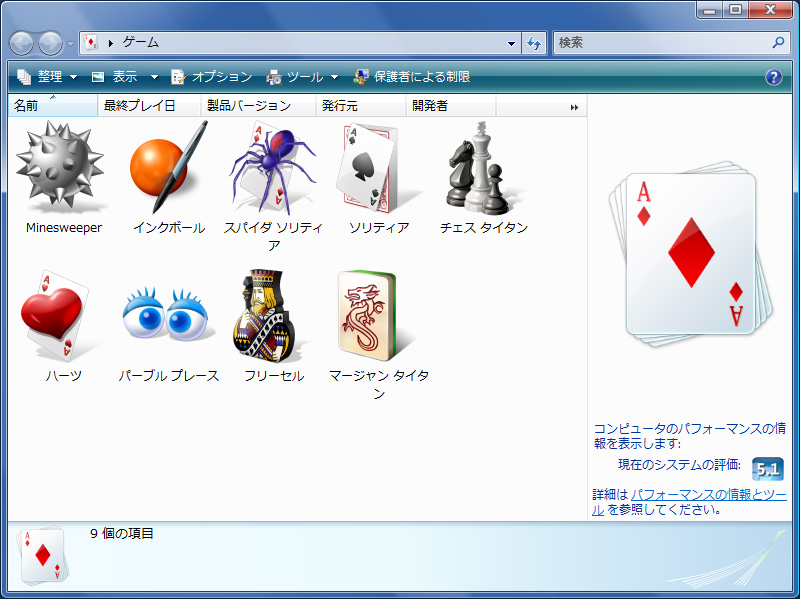Image resolution: width=800 pixels, height=600 pixels.
Task: Click the インクボール name label
Action: point(169,228)
